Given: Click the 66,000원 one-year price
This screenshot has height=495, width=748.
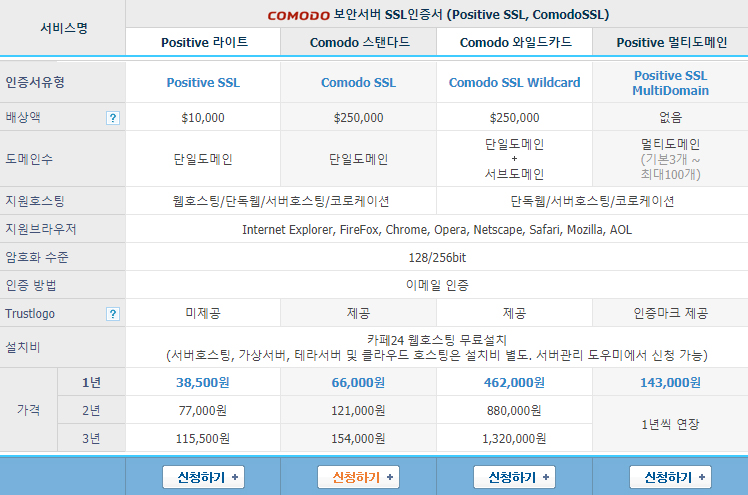Looking at the screenshot, I should (359, 382).
